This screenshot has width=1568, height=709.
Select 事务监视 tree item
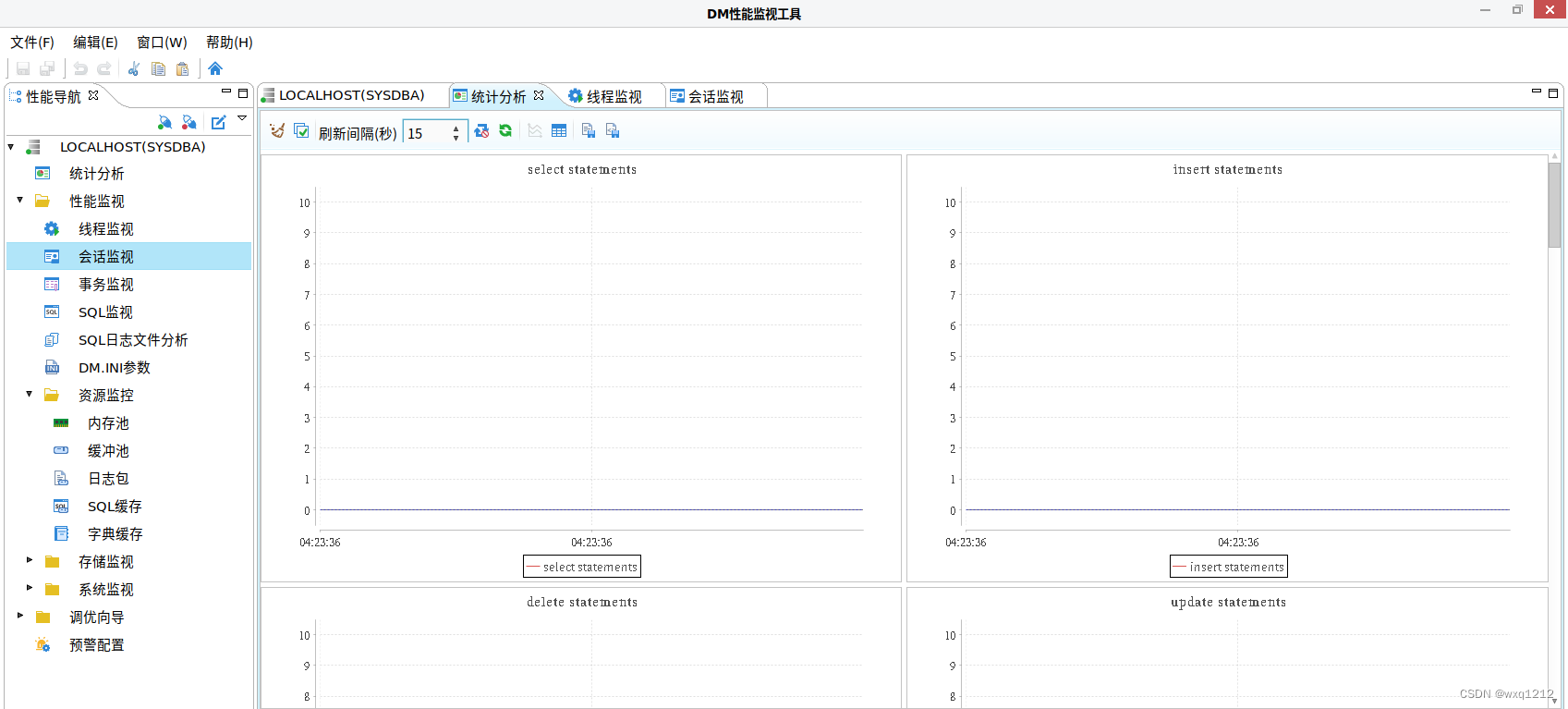click(x=105, y=285)
